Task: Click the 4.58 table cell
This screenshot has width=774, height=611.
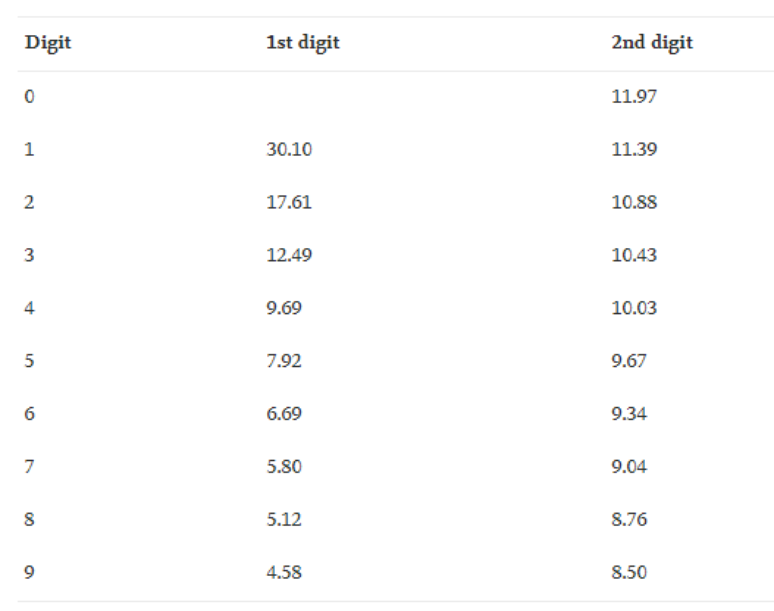Action: point(283,573)
